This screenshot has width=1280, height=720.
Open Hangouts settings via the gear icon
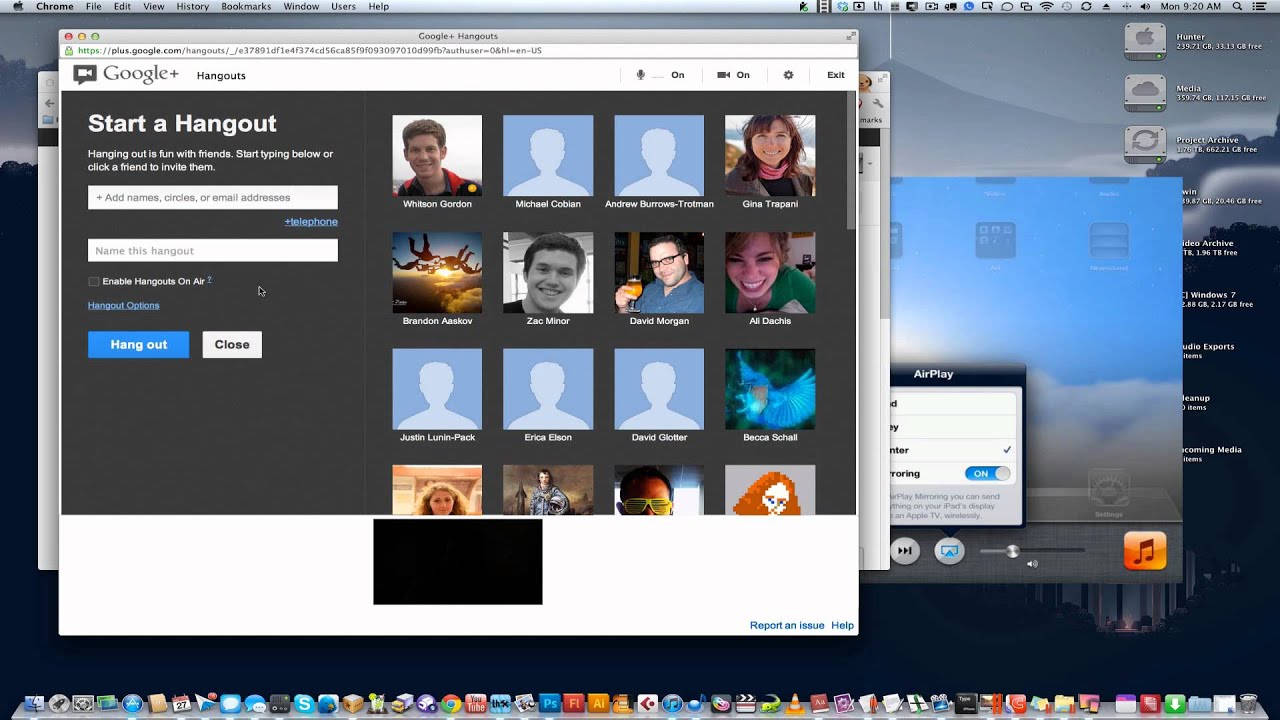click(x=788, y=75)
